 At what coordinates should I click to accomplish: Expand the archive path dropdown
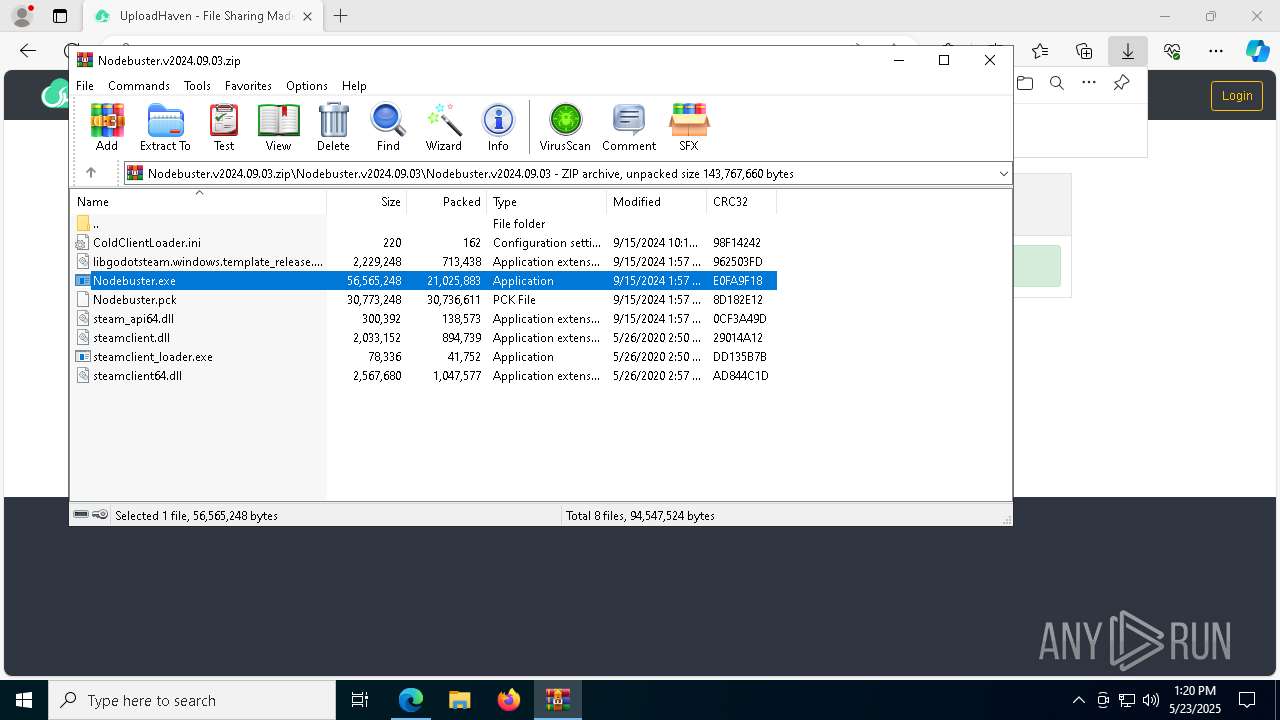click(1003, 174)
